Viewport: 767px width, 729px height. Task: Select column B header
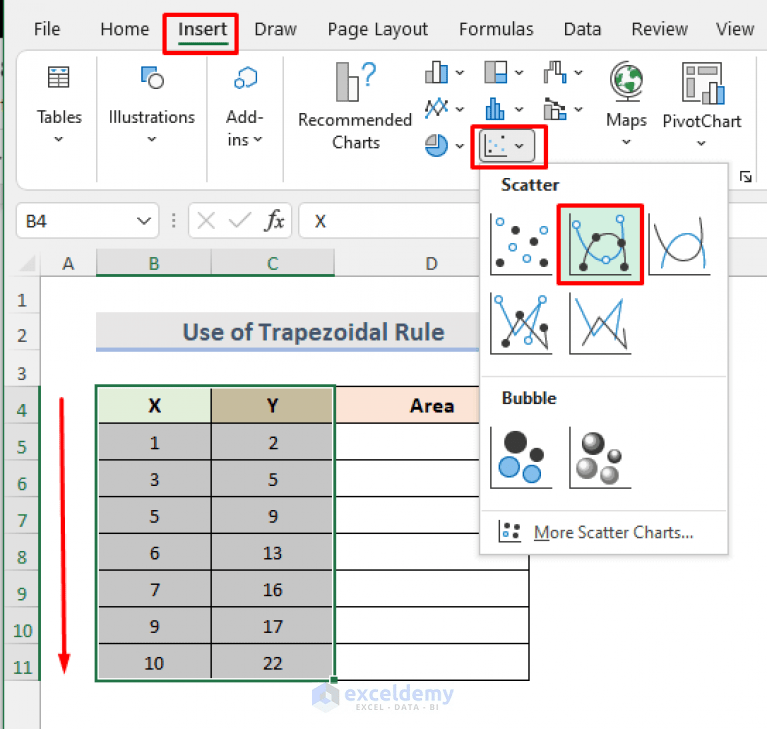[154, 264]
